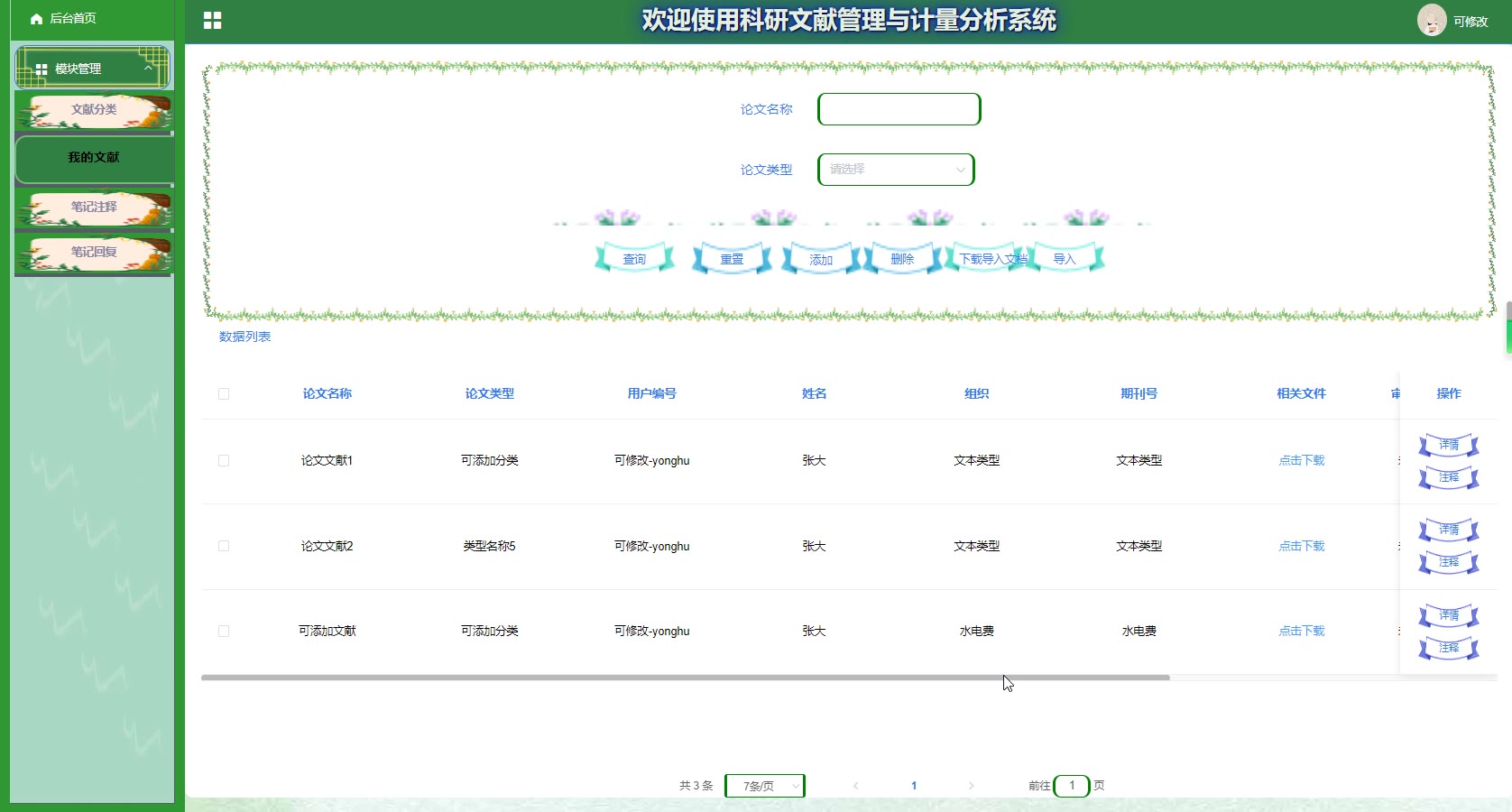Click the 查询 button

(x=634, y=259)
